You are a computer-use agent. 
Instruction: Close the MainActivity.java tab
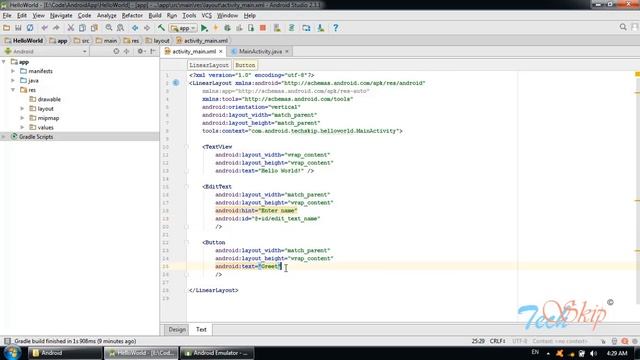[287, 51]
